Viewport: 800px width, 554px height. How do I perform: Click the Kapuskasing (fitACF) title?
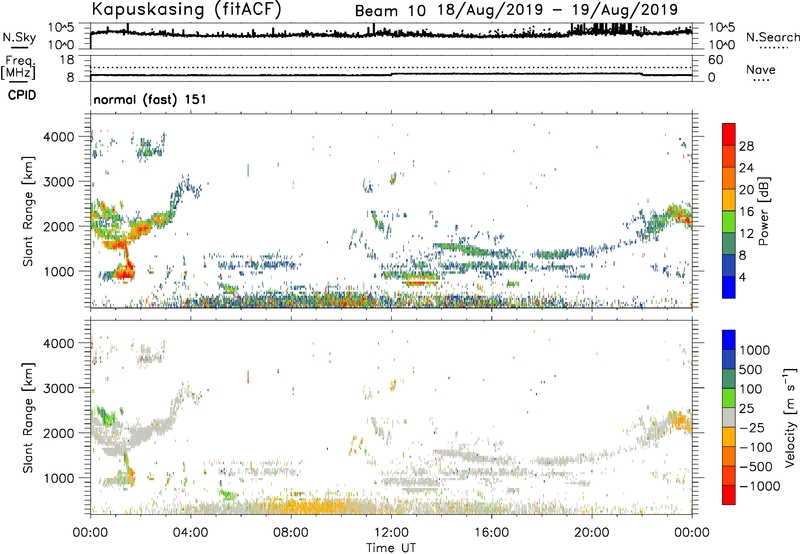186,10
